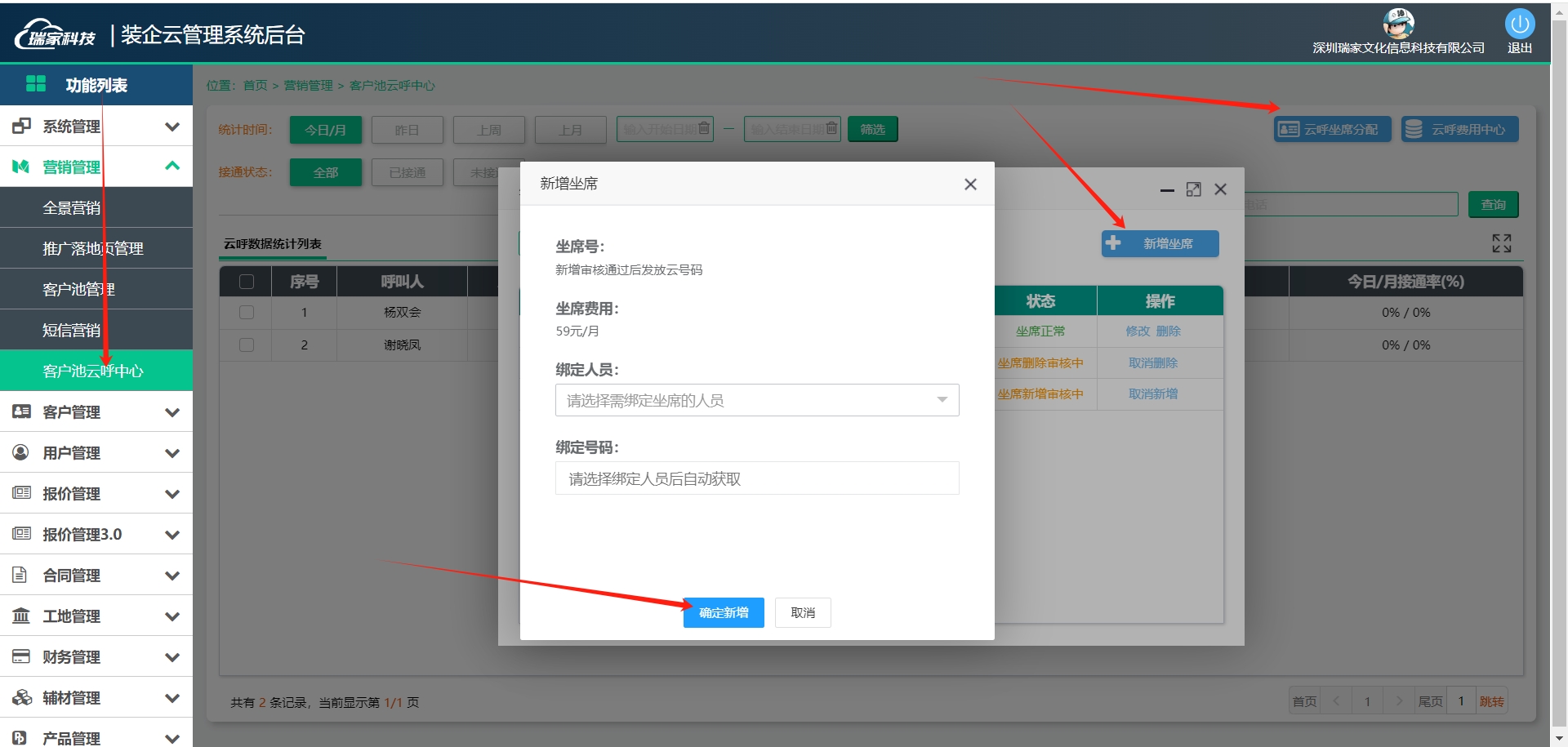
Task: Open the 绑定人员 dropdown list
Action: 756,400
